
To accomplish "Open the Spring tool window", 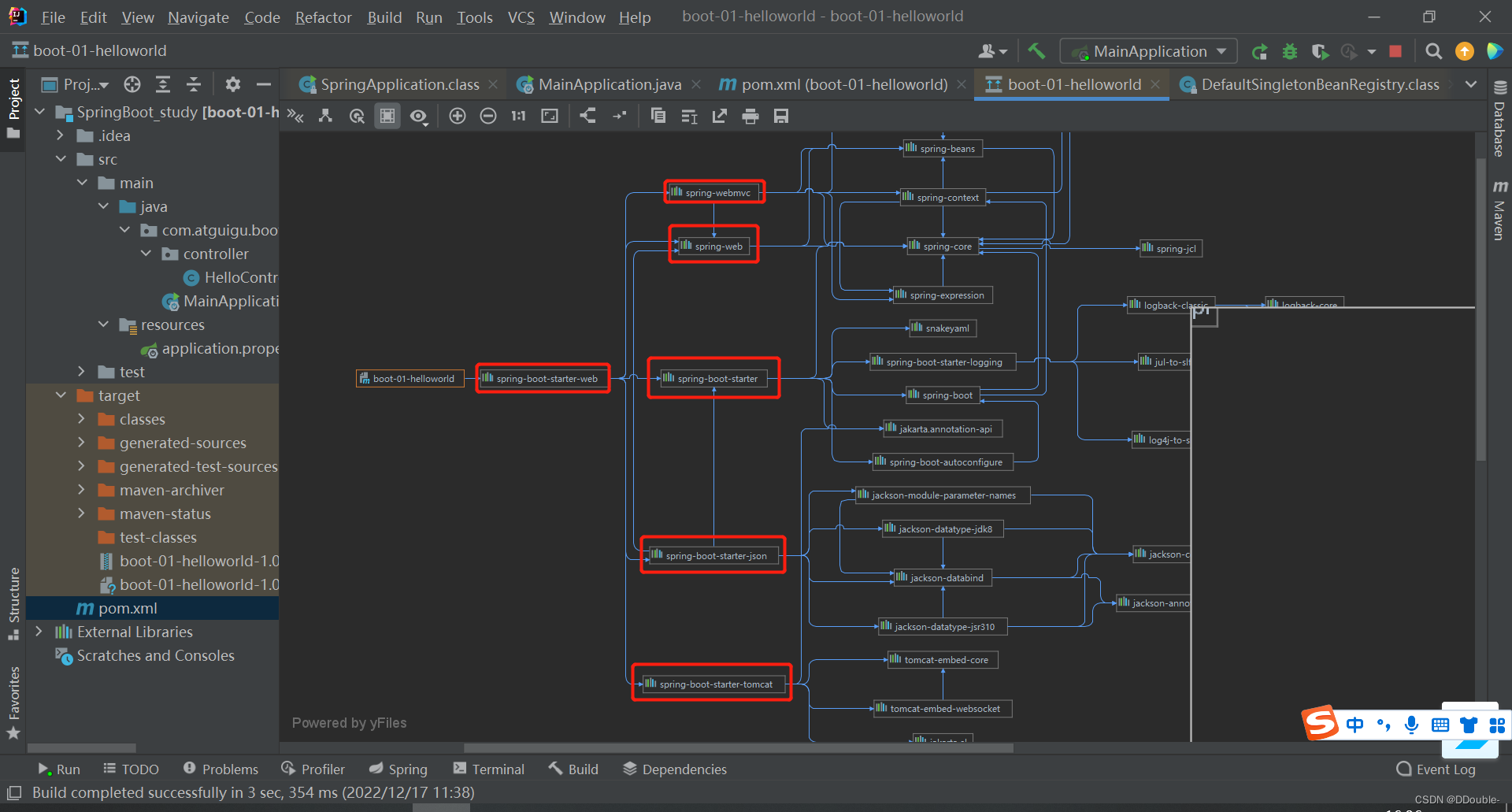I will (x=398, y=769).
